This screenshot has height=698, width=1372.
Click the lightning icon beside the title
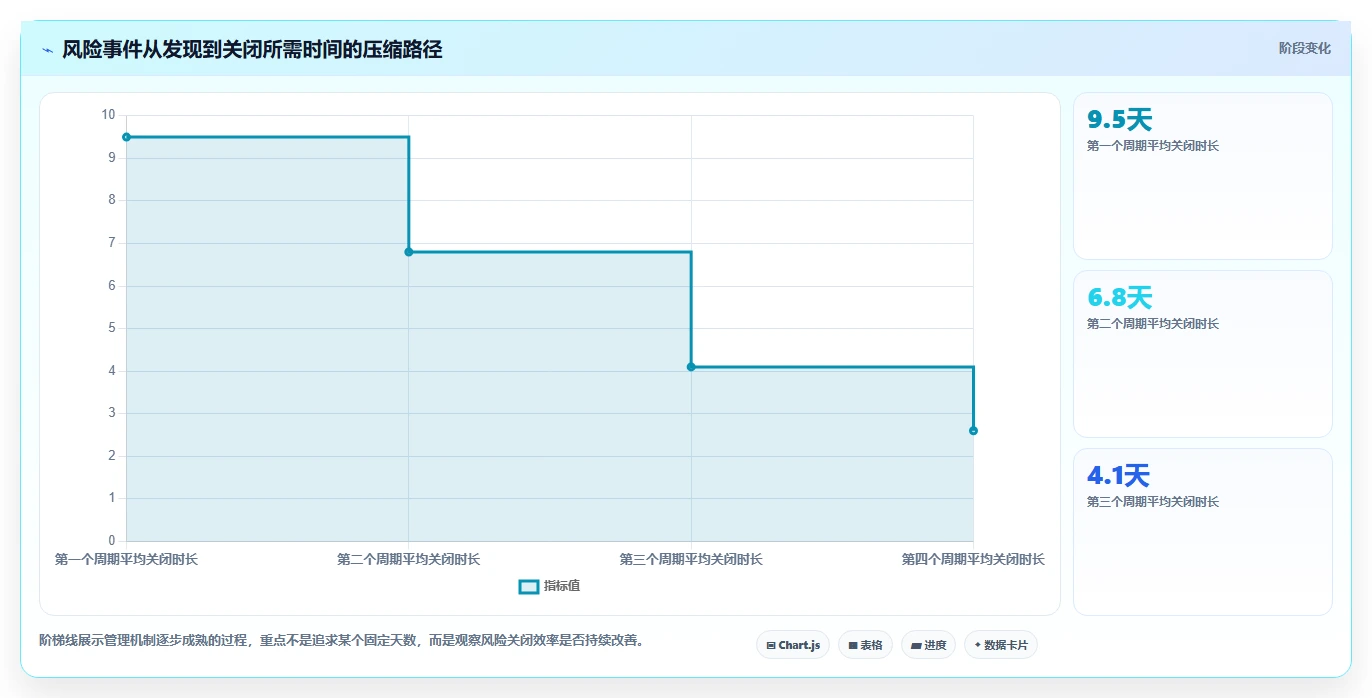(47, 50)
